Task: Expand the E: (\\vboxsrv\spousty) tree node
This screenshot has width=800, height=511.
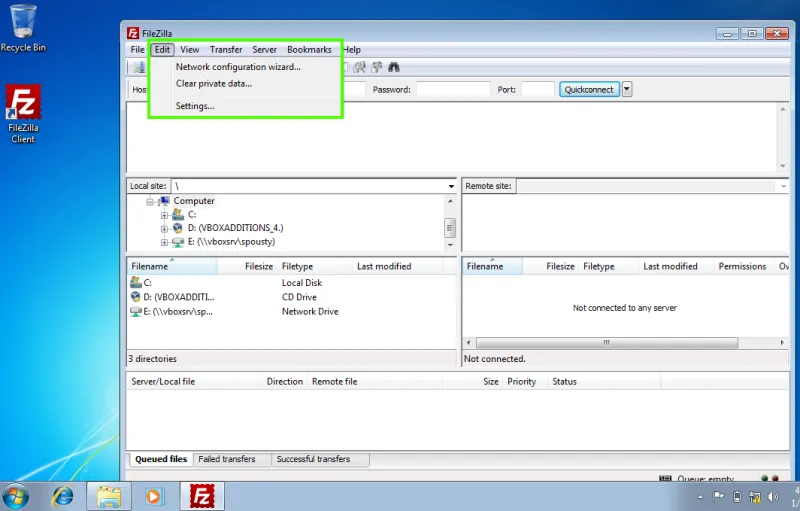Action: tap(164, 242)
